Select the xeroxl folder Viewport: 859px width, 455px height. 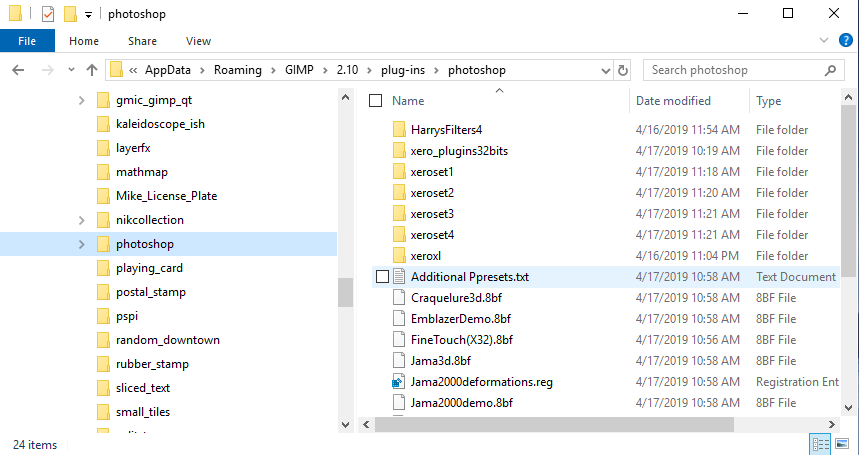(x=426, y=256)
